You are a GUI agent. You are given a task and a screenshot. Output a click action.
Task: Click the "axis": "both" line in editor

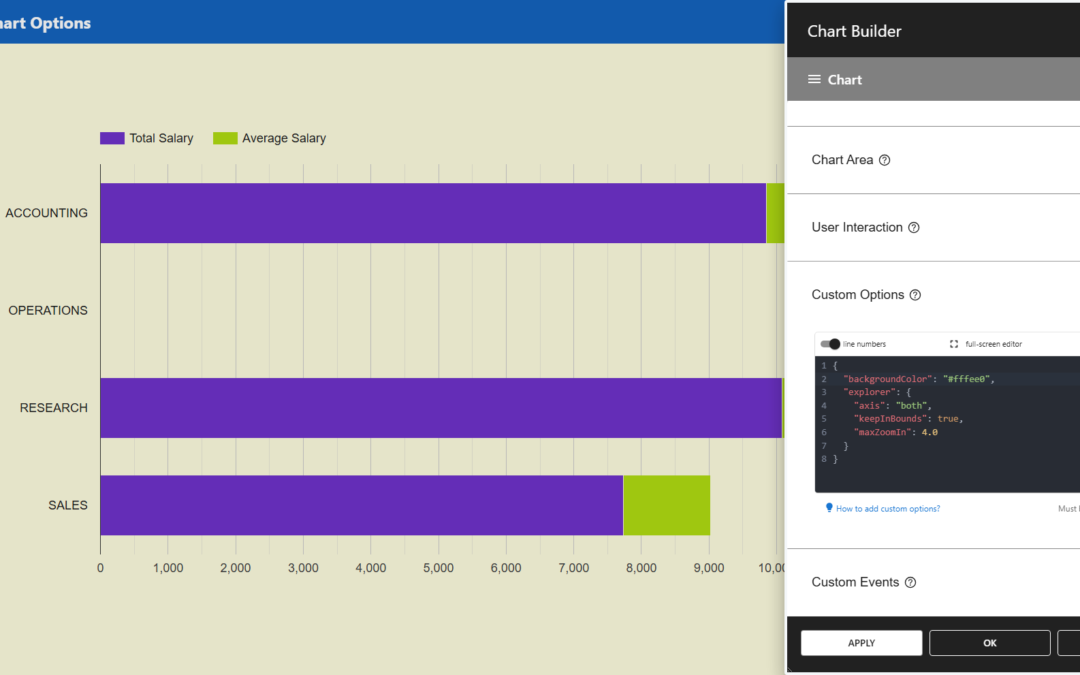click(892, 406)
